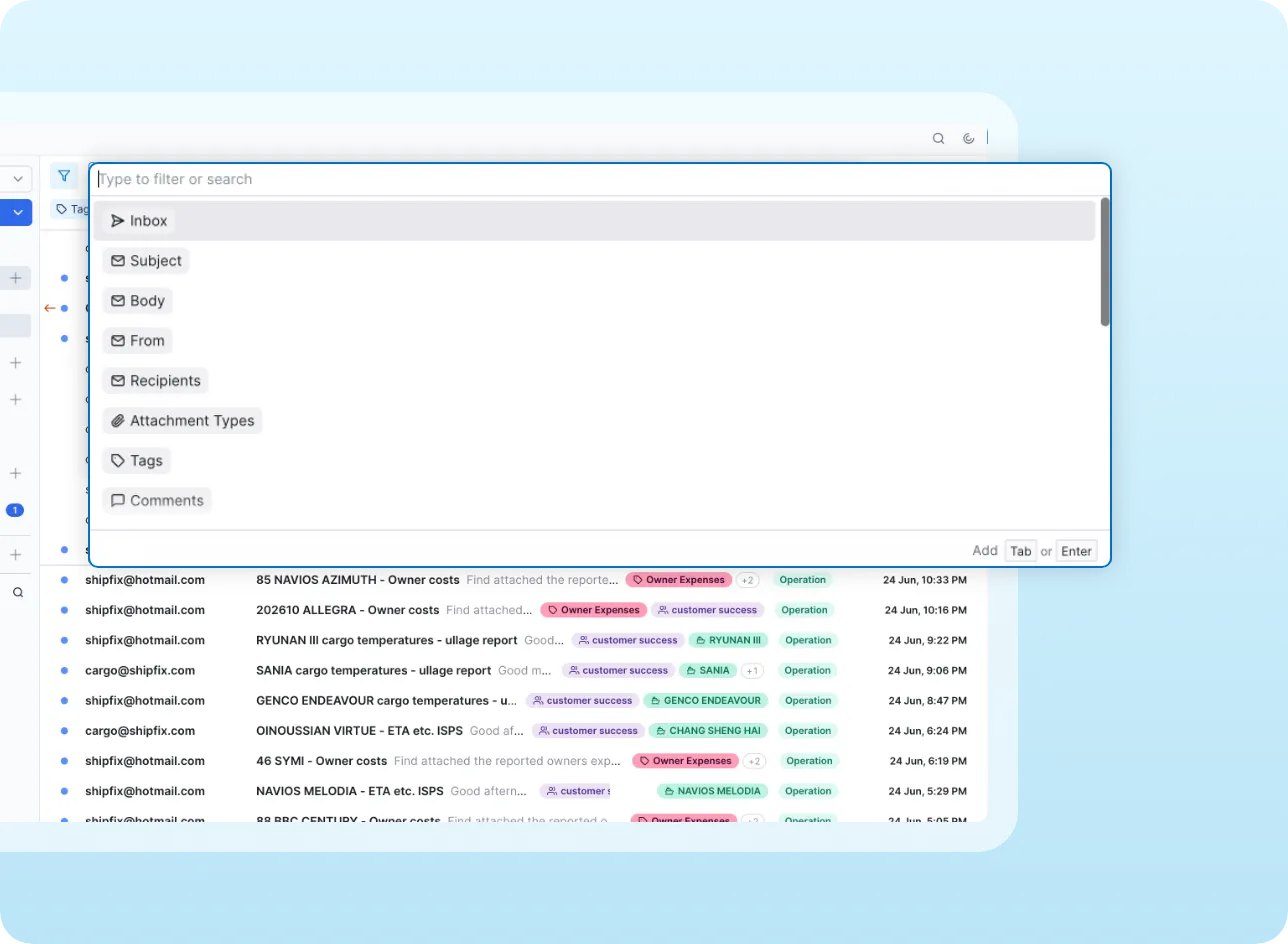Open the white dropdown in the left sidebar
Image resolution: width=1288 pixels, height=944 pixels.
[x=15, y=179]
